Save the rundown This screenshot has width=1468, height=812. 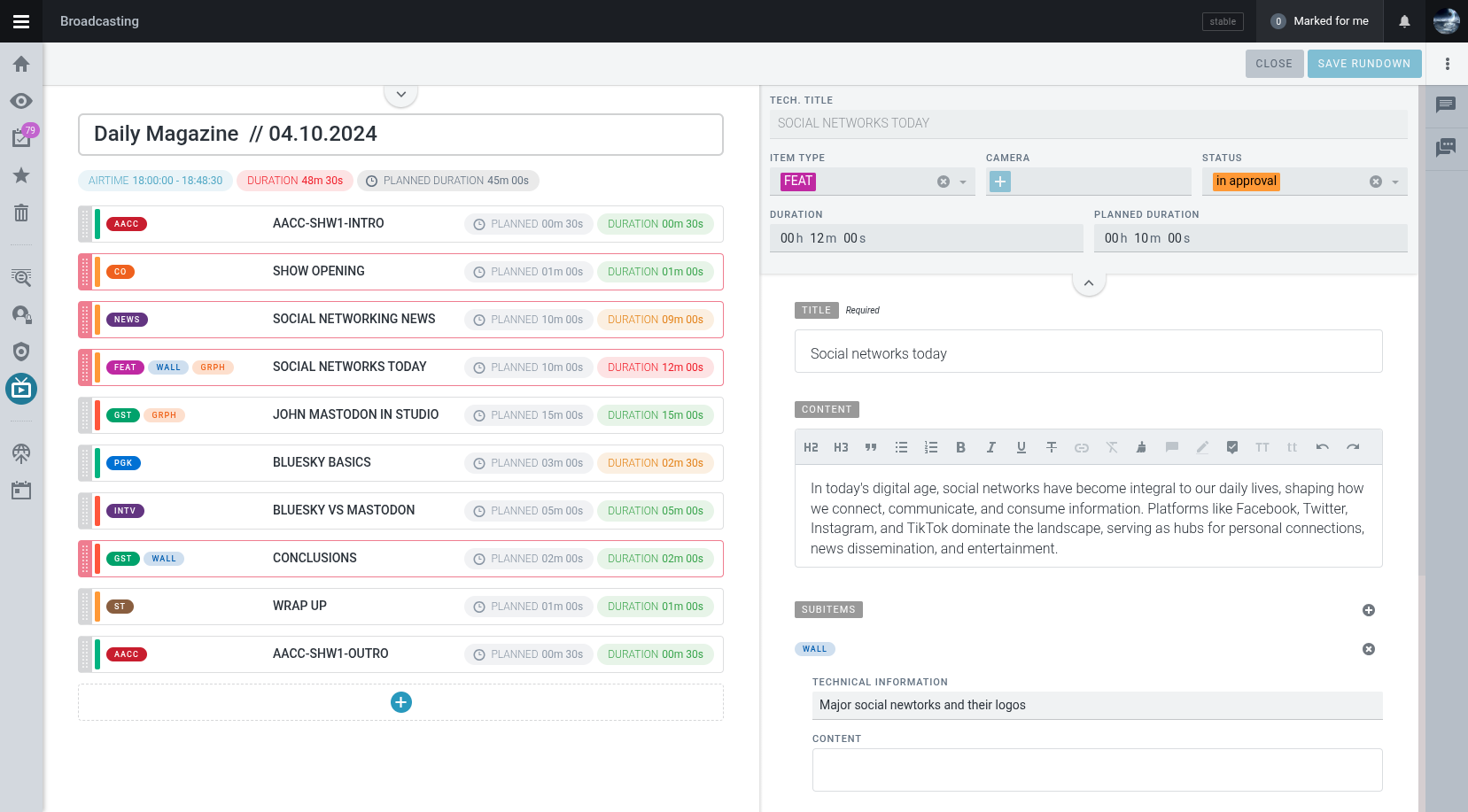pyautogui.click(x=1364, y=64)
